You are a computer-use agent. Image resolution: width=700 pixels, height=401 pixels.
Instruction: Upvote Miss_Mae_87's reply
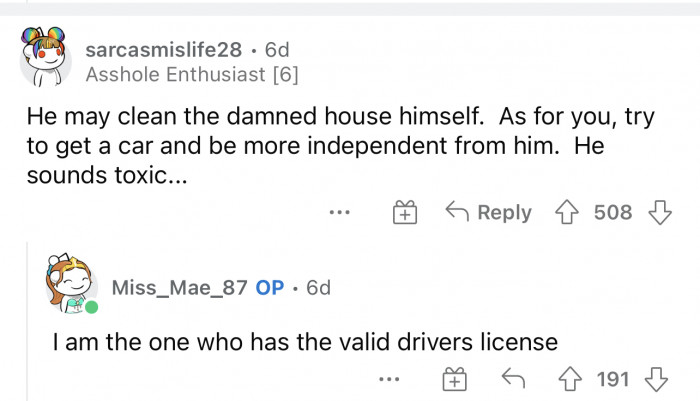point(572,379)
